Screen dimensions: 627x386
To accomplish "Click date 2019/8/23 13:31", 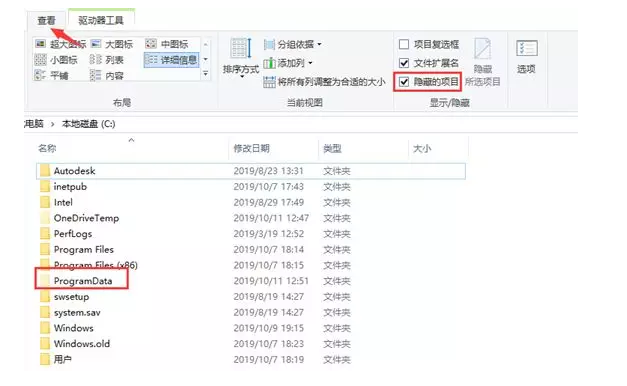I will click(x=268, y=171).
